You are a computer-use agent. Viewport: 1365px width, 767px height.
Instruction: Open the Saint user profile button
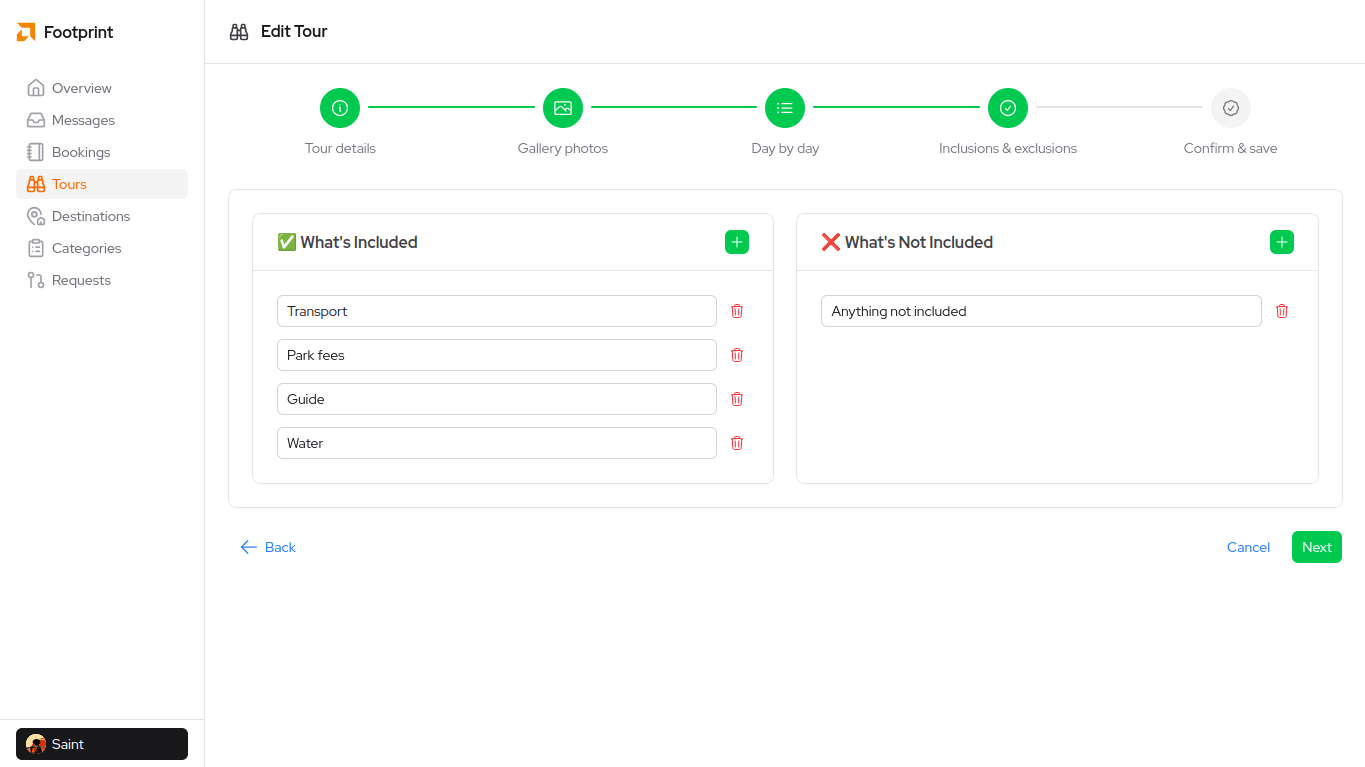tap(102, 744)
